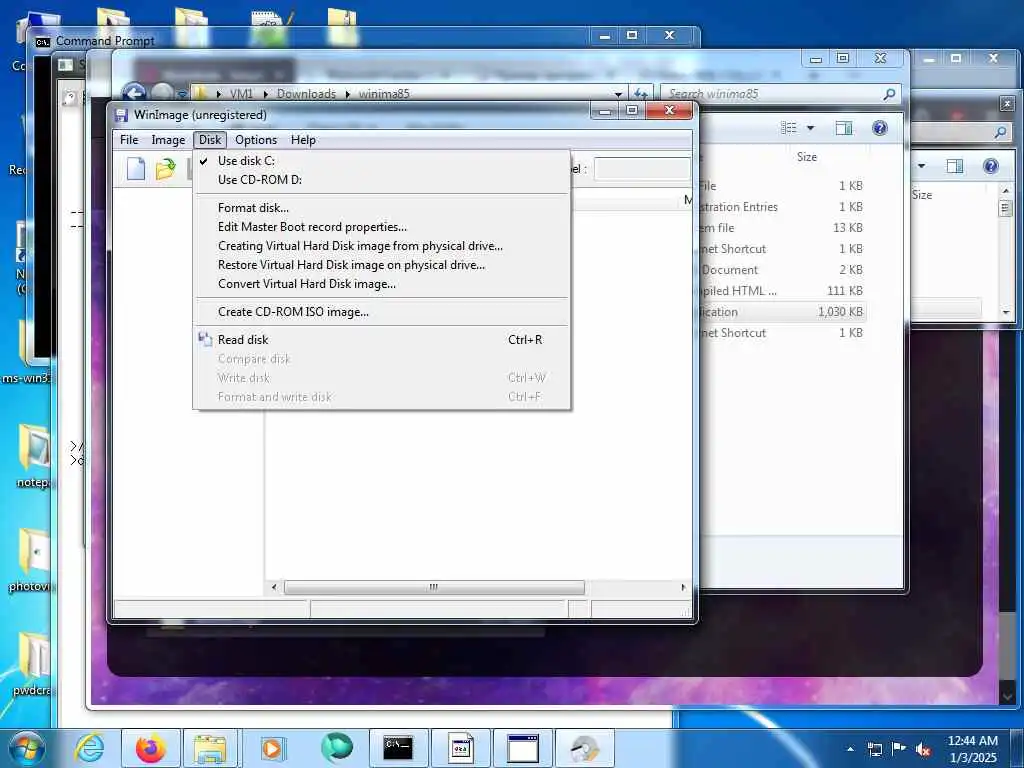Screen dimensions: 1024x768
Task: Open the Action Center flag tray icon
Action: (x=899, y=749)
